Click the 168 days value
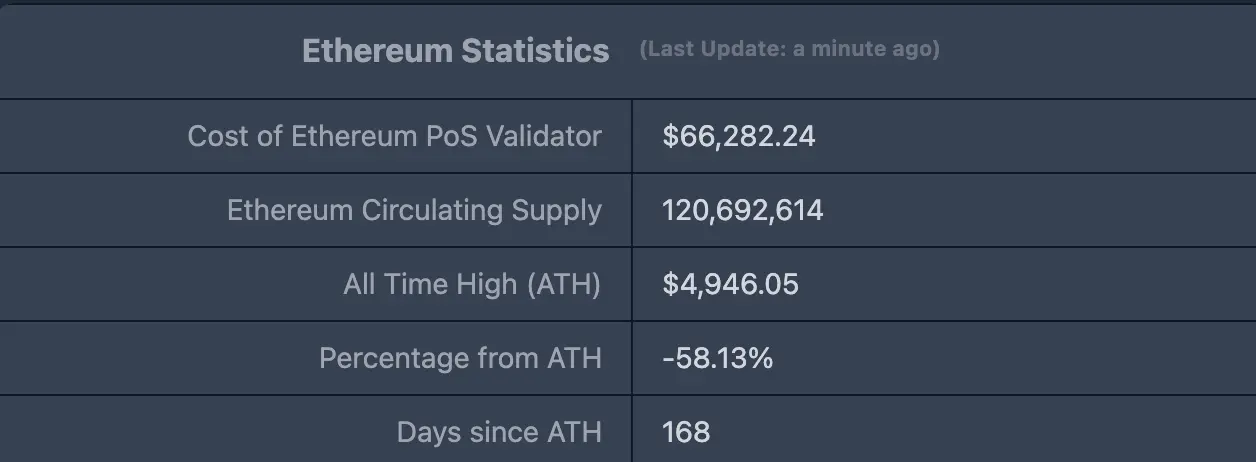 click(x=686, y=432)
